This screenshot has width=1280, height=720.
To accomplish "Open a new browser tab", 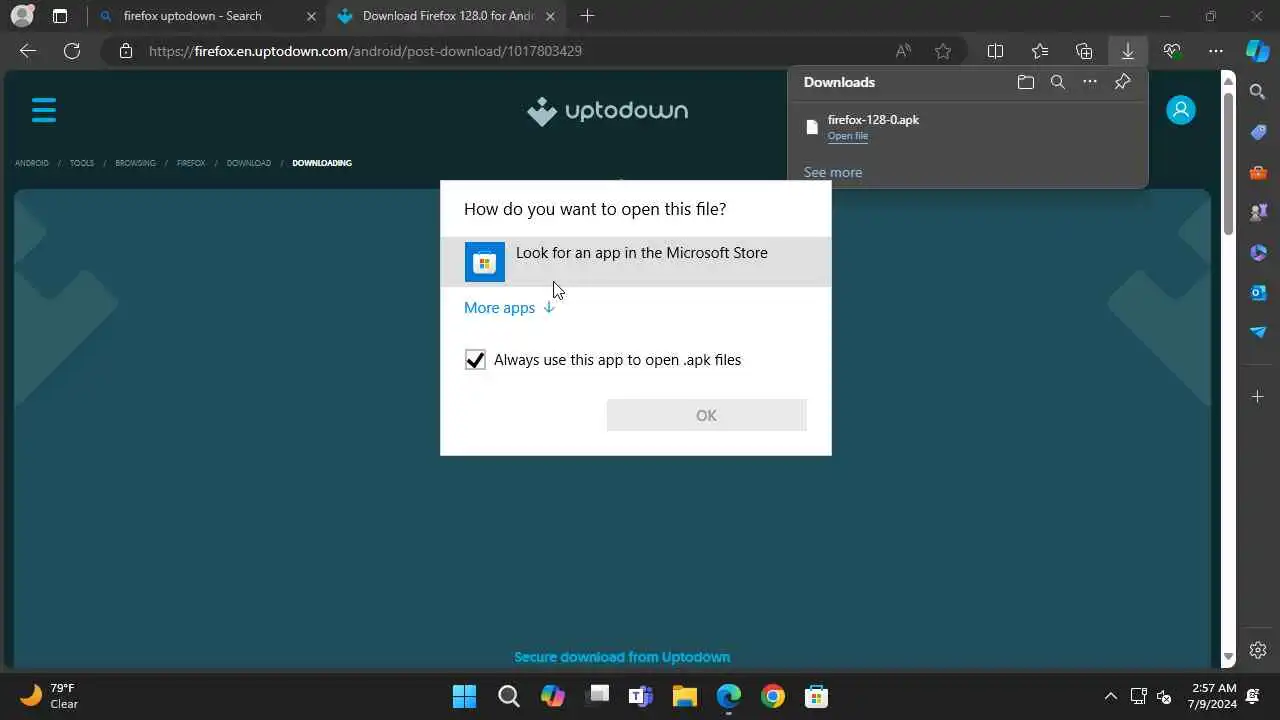I will point(587,16).
